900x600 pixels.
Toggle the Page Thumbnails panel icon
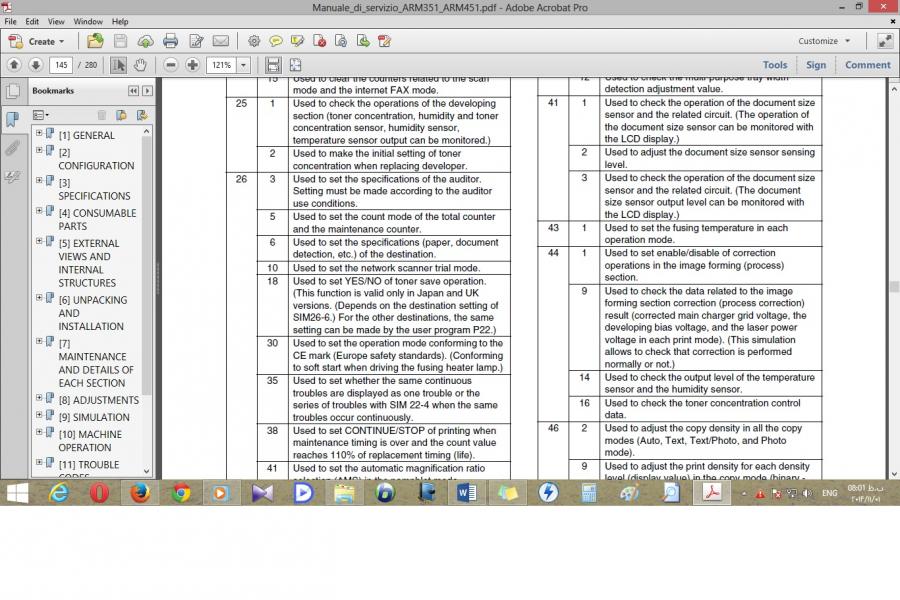(12, 91)
